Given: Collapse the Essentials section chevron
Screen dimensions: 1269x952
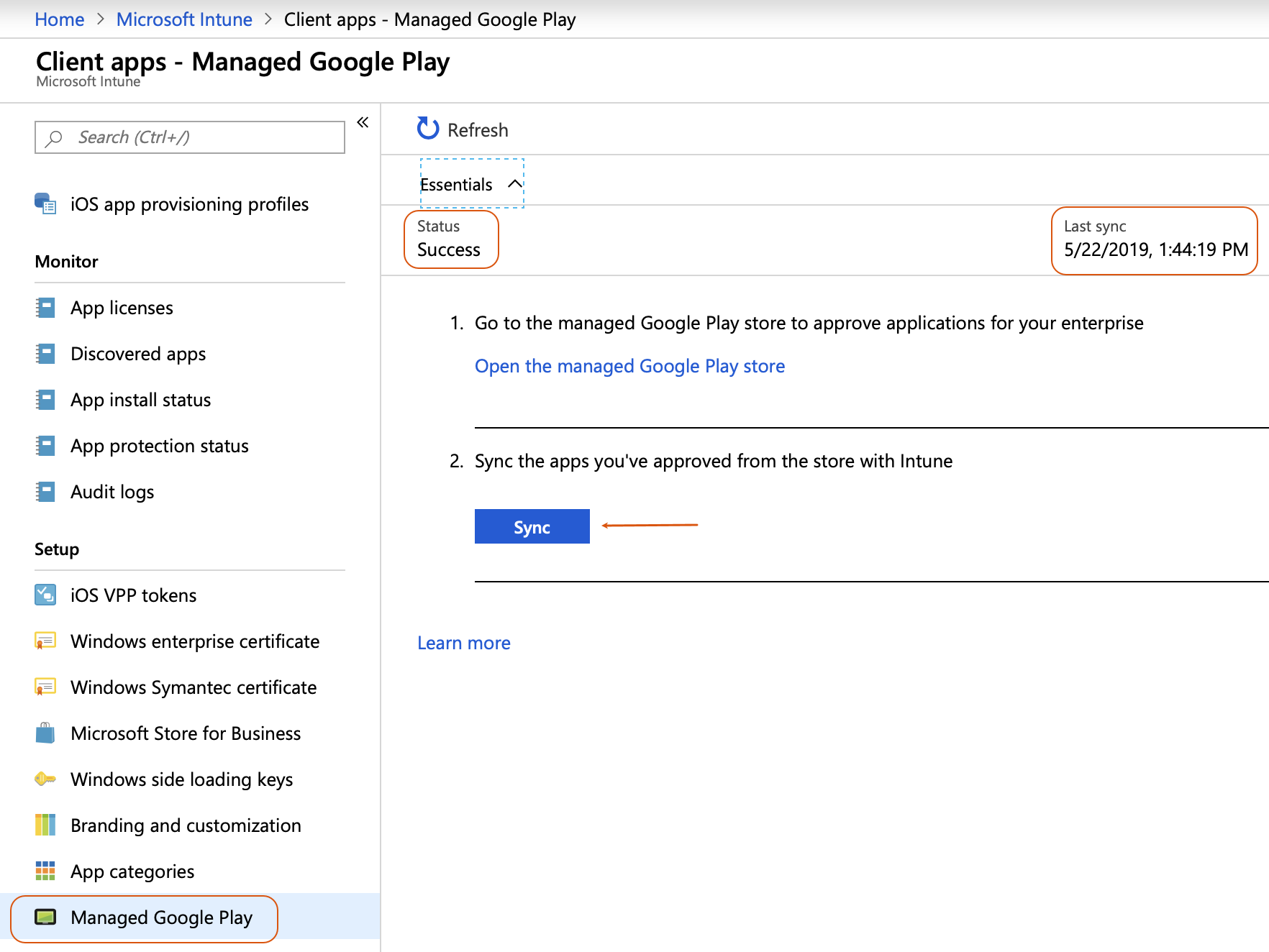Looking at the screenshot, I should pos(515,184).
